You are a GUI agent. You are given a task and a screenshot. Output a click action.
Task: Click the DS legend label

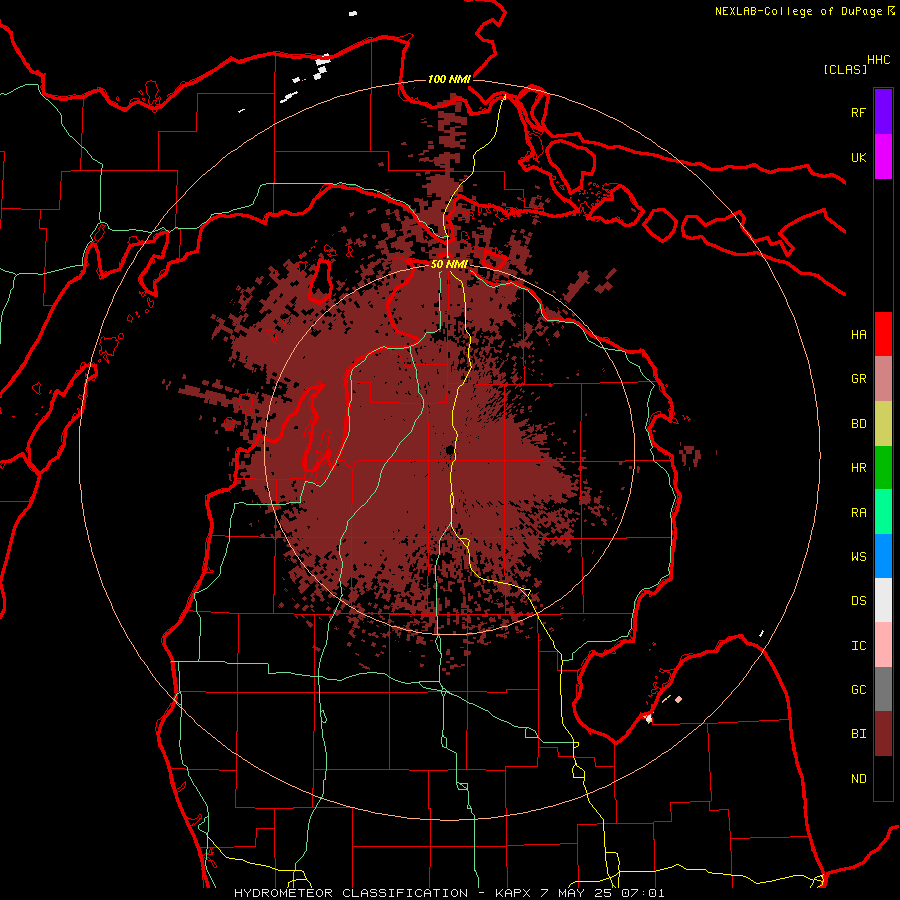858,601
